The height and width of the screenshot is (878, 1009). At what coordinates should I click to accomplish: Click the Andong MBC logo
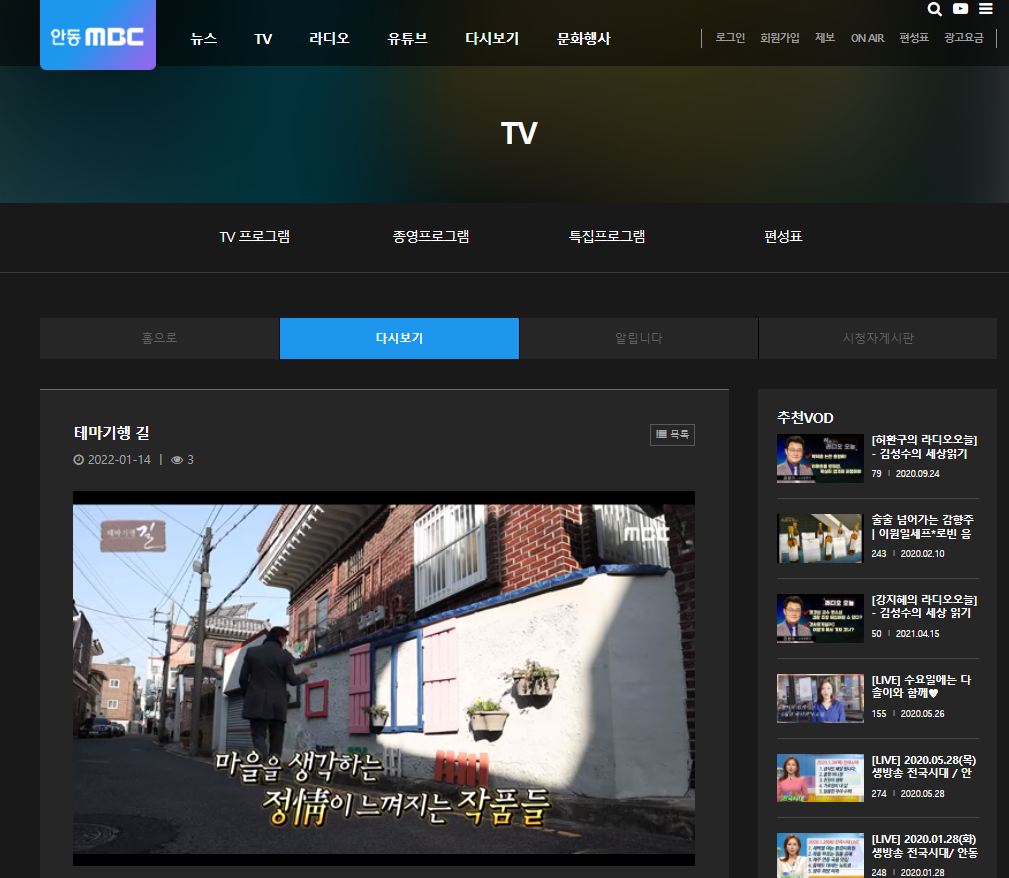click(x=98, y=37)
